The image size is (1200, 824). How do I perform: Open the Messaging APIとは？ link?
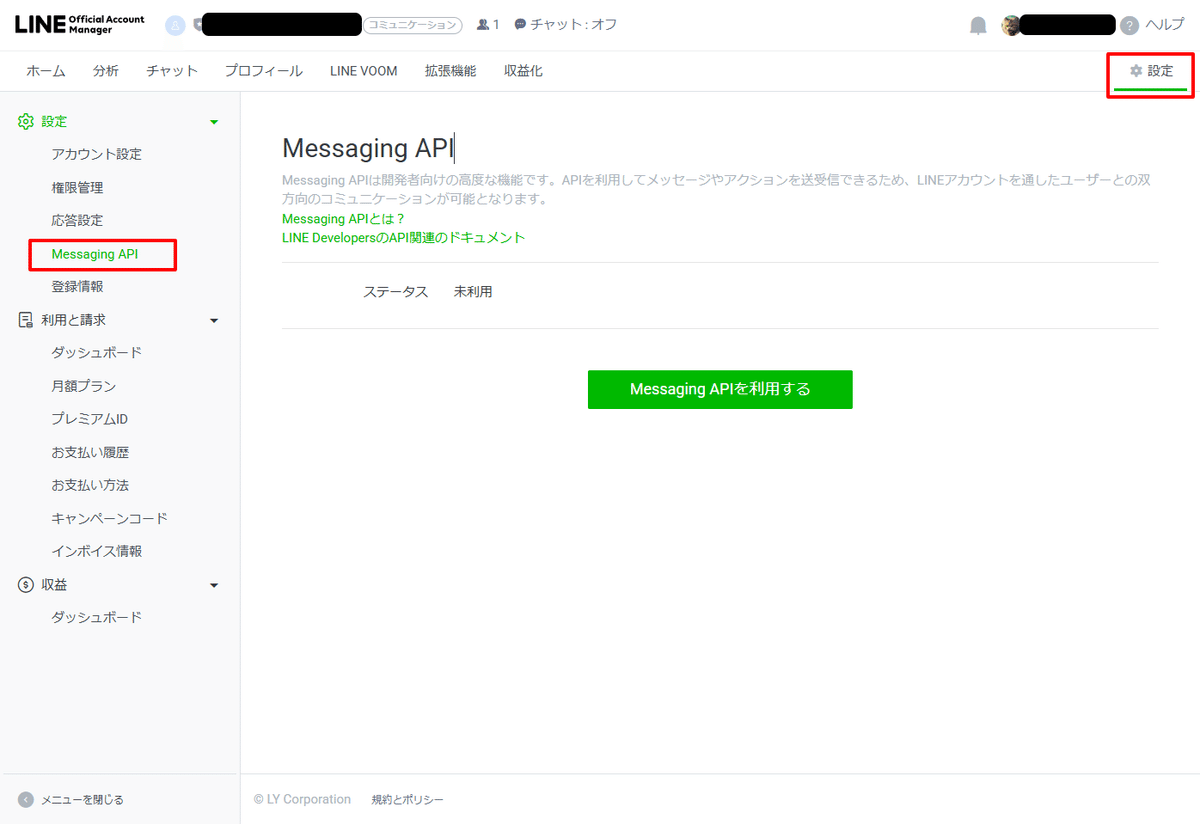pyautogui.click(x=343, y=218)
